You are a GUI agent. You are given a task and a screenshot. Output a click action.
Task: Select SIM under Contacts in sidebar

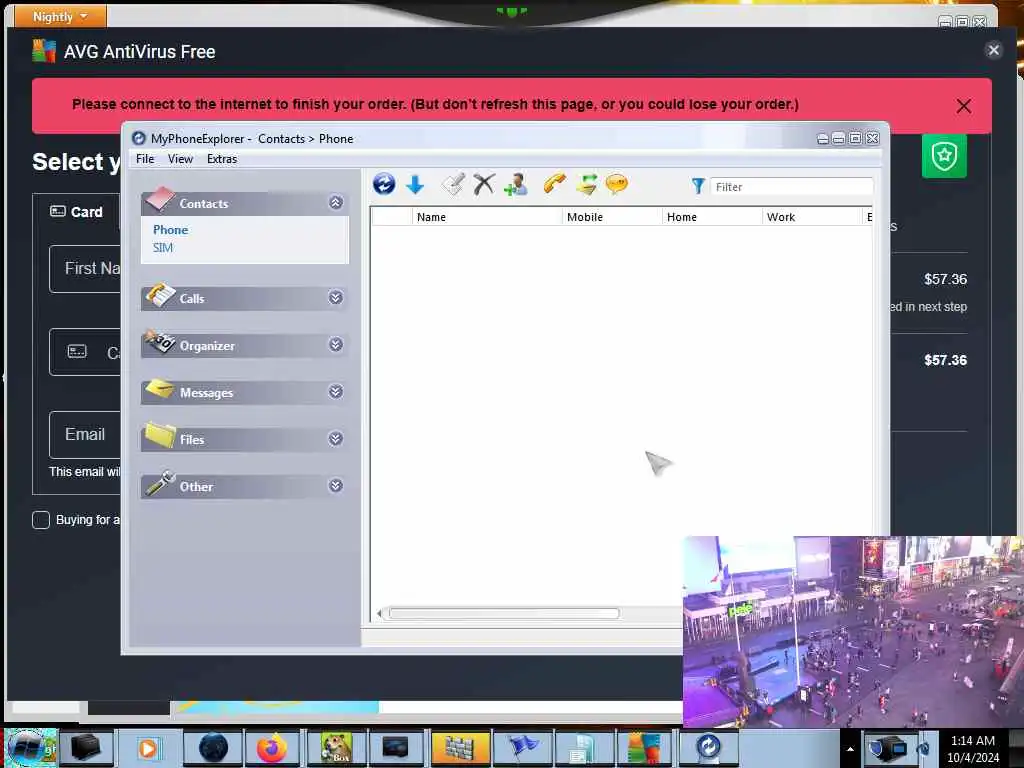[163, 248]
